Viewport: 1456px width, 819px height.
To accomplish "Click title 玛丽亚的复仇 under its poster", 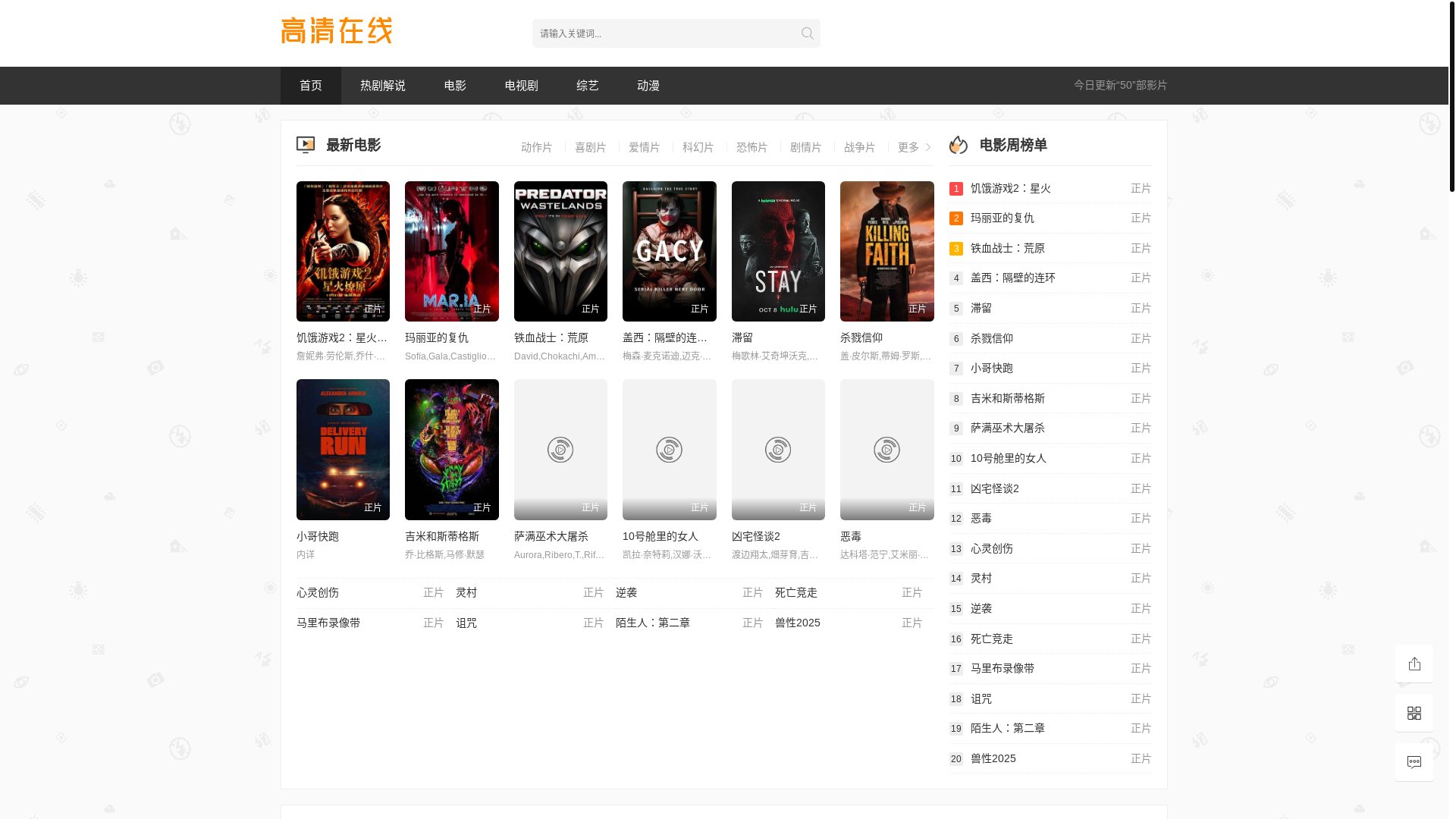I will pyautogui.click(x=437, y=337).
